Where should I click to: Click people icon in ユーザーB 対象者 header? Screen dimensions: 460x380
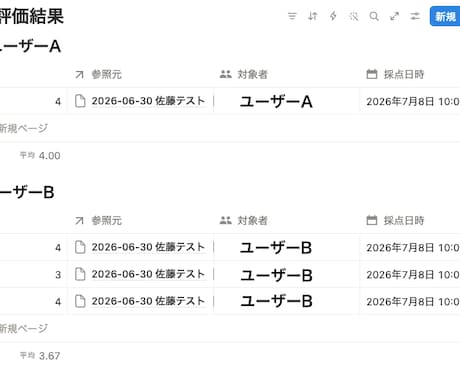pyautogui.click(x=226, y=220)
